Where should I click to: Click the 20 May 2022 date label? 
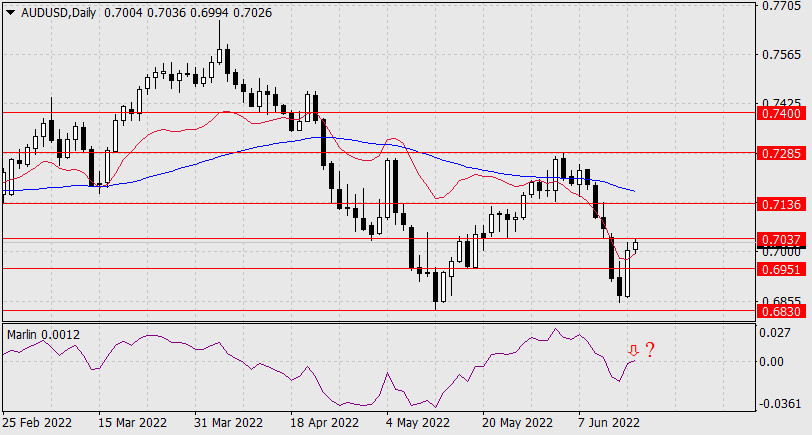click(x=517, y=423)
